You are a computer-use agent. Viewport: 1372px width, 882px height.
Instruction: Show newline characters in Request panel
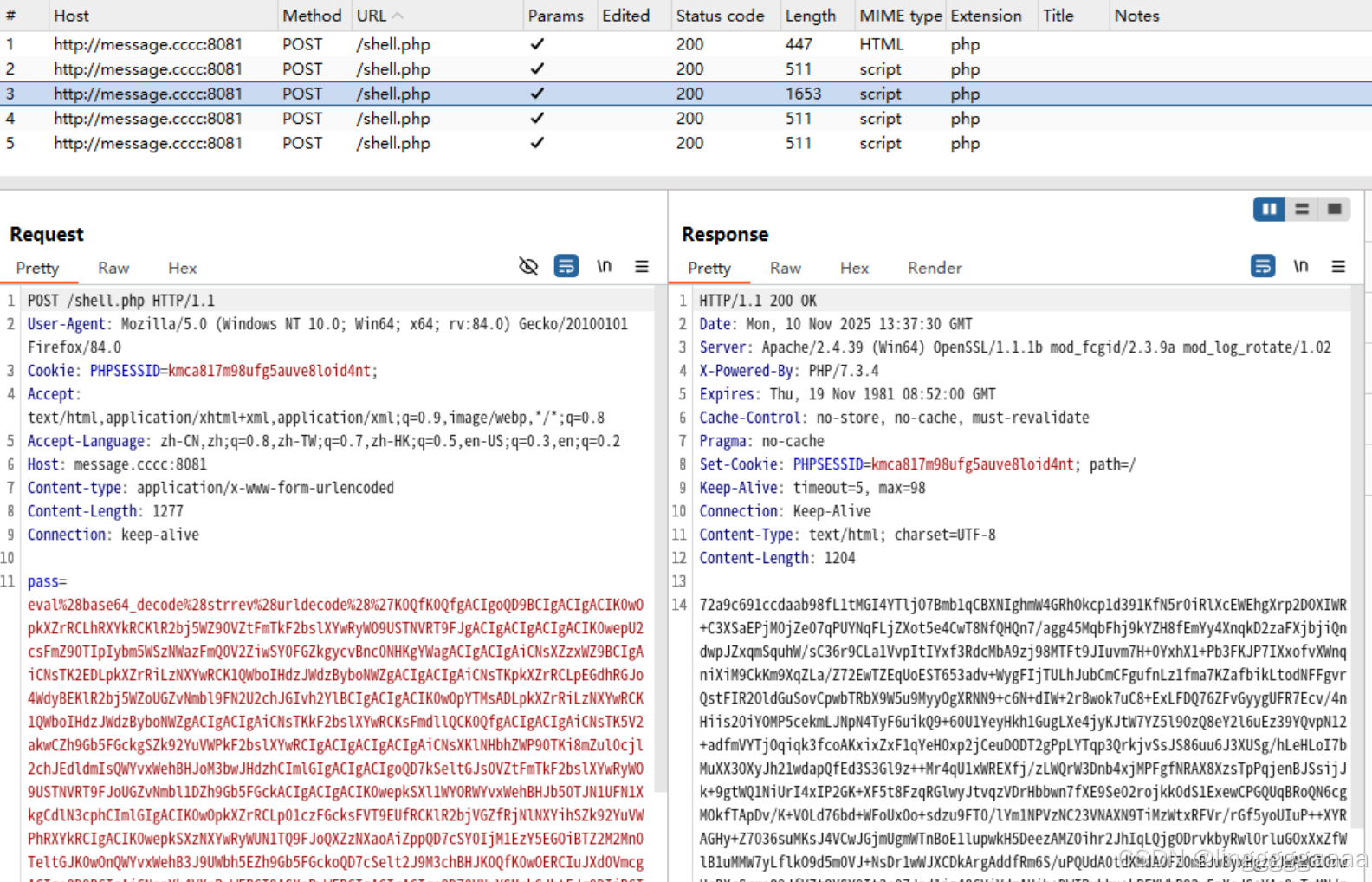tap(604, 267)
